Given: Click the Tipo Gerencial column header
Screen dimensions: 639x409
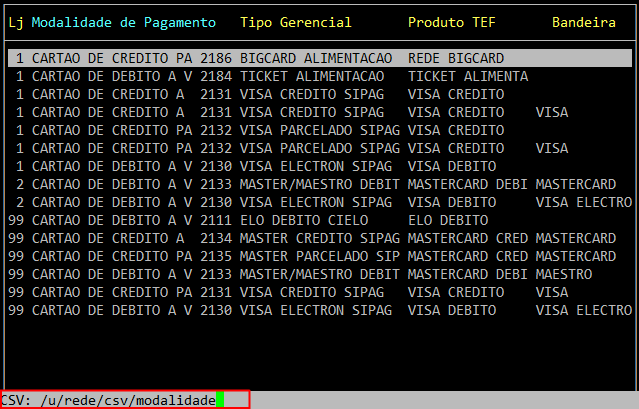Looking at the screenshot, I should (295, 22).
